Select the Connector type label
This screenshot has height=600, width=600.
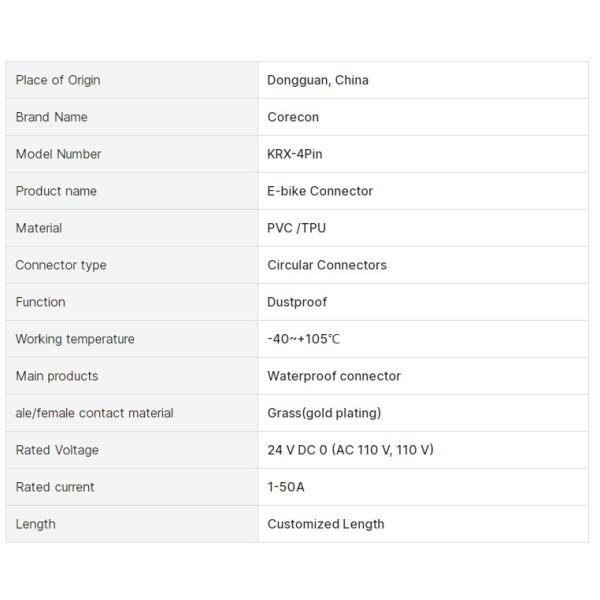(x=61, y=265)
